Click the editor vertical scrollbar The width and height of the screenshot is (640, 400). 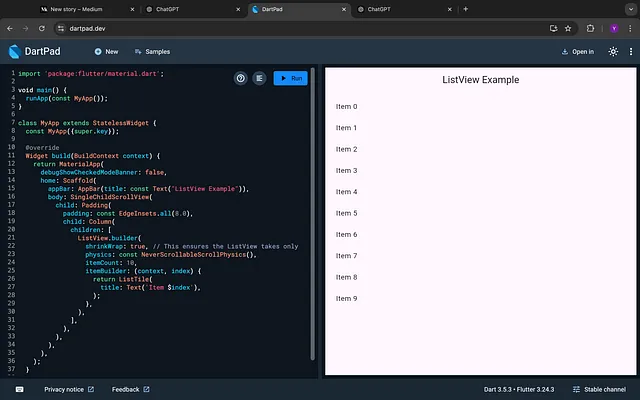click(313, 214)
